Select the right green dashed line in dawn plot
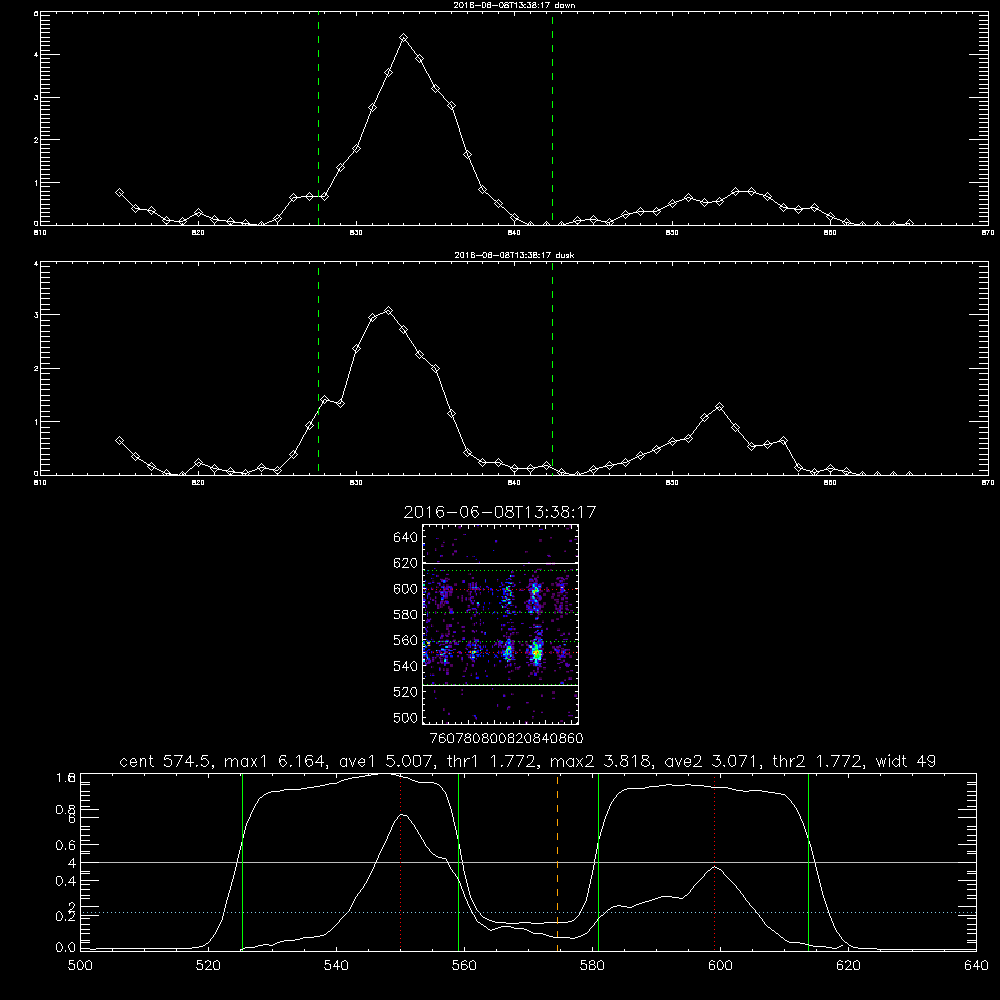Screen dimensions: 1000x1000 [x=552, y=119]
